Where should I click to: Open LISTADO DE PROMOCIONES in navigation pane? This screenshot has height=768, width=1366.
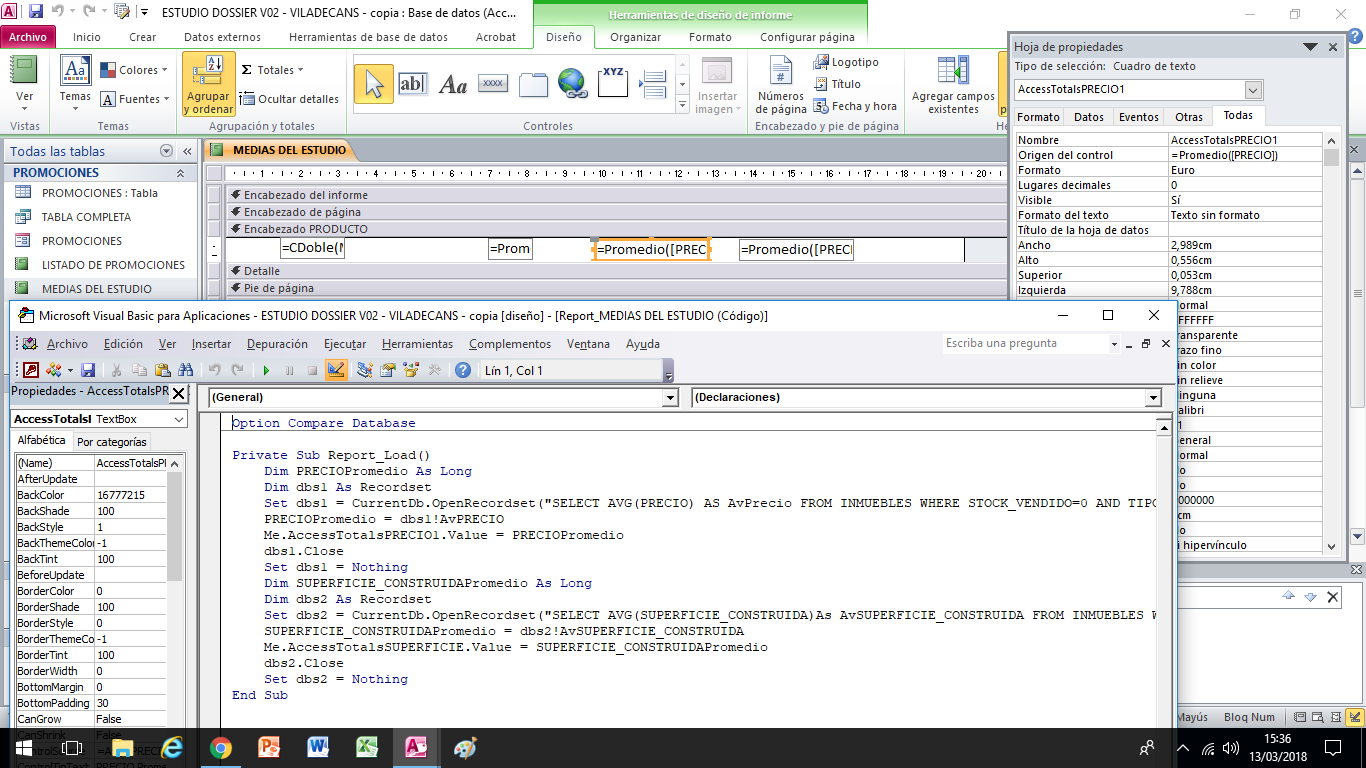(113, 265)
